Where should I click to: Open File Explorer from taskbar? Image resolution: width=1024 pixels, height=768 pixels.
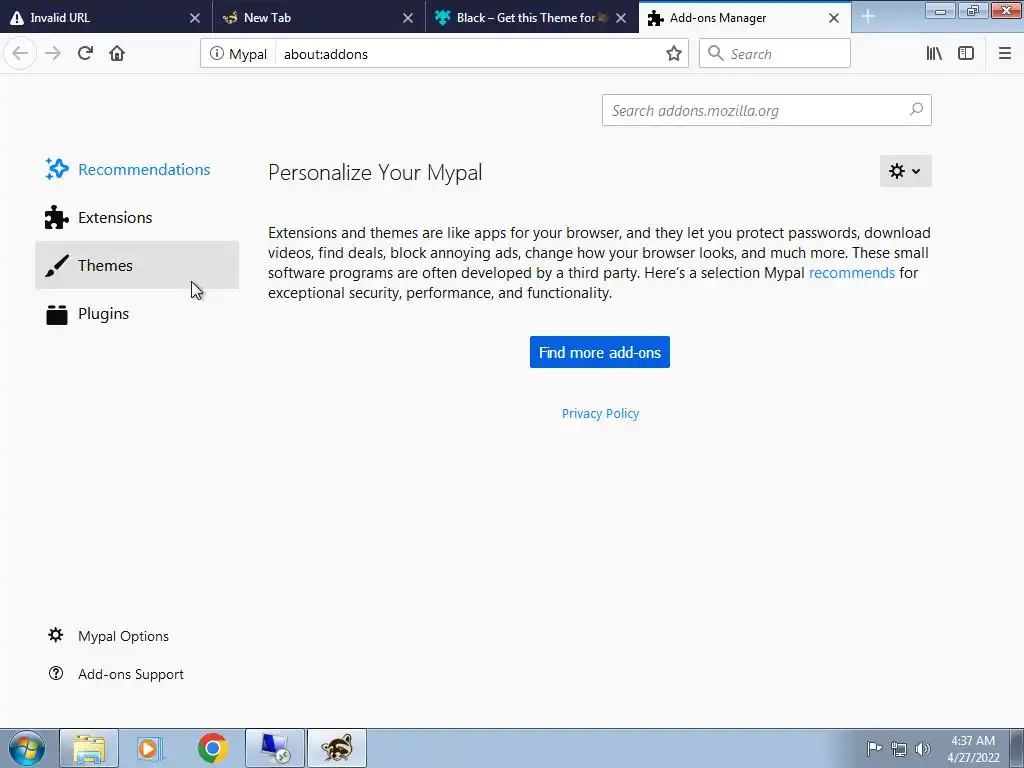89,748
